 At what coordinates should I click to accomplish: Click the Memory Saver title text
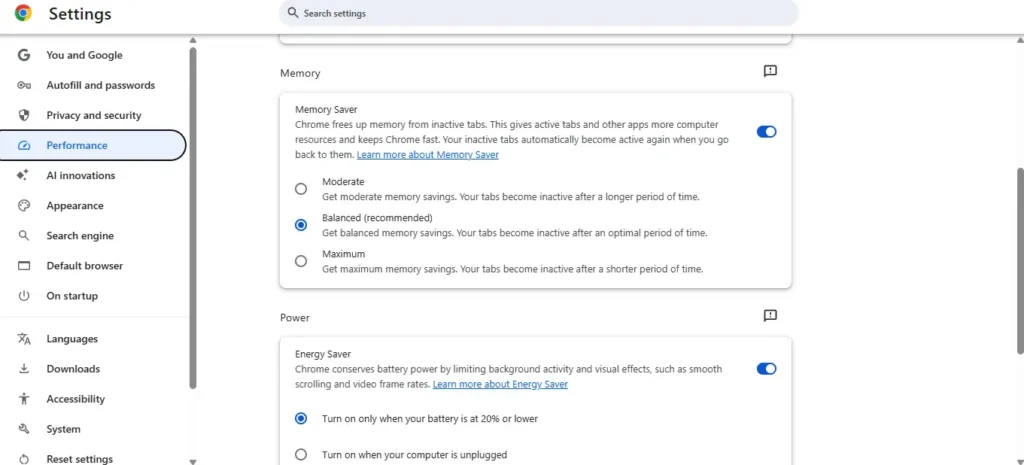(x=326, y=110)
